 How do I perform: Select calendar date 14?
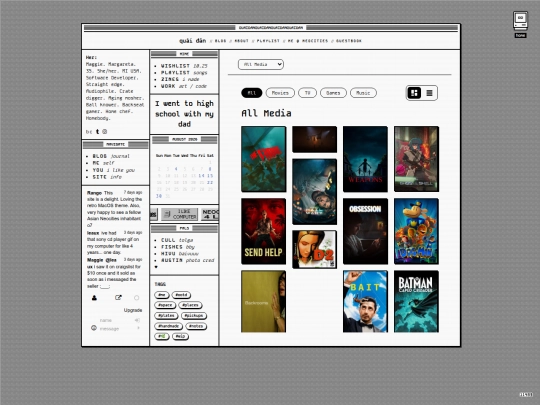tap(201, 176)
